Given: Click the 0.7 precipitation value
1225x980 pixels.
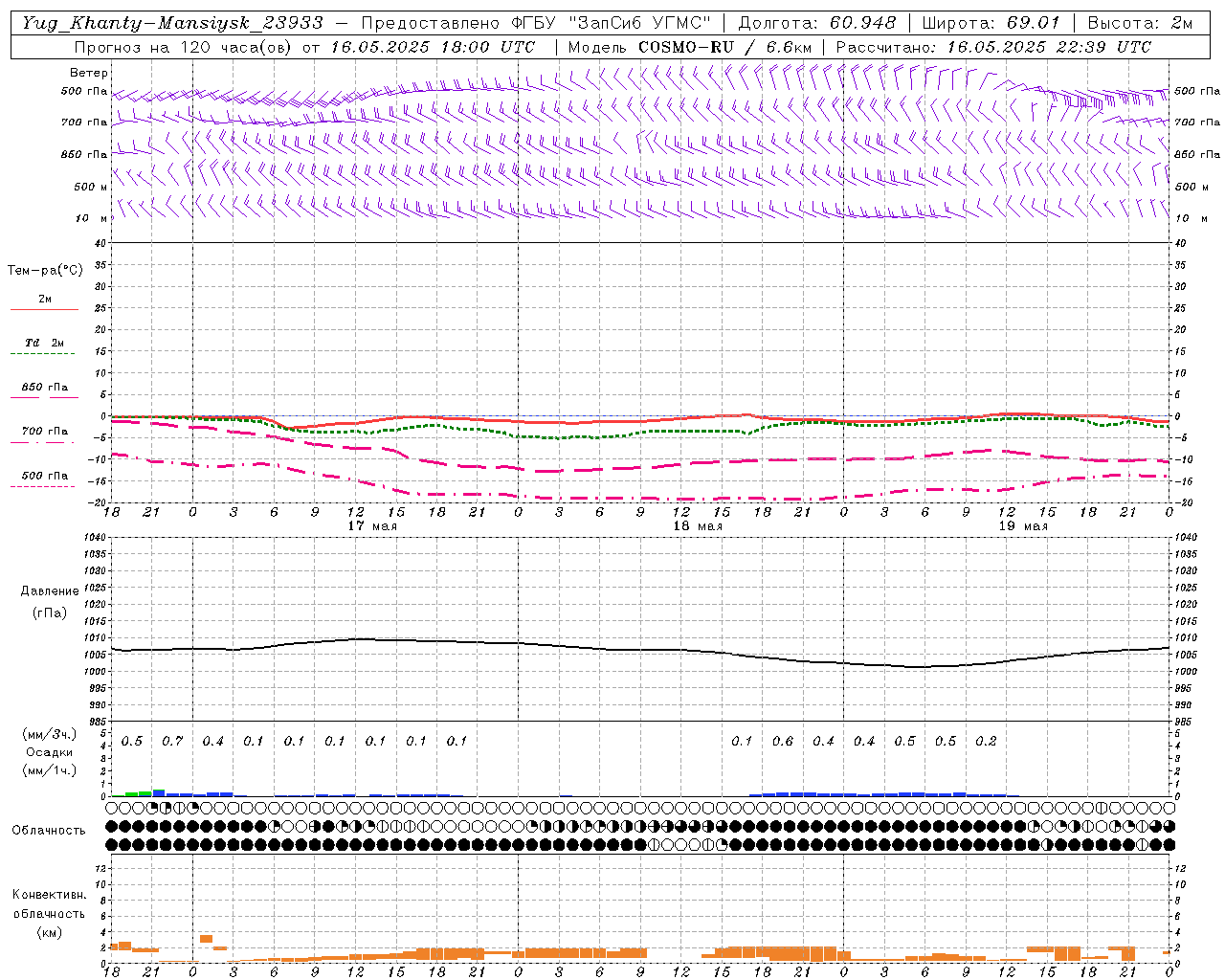Looking at the screenshot, I should click(x=172, y=742).
